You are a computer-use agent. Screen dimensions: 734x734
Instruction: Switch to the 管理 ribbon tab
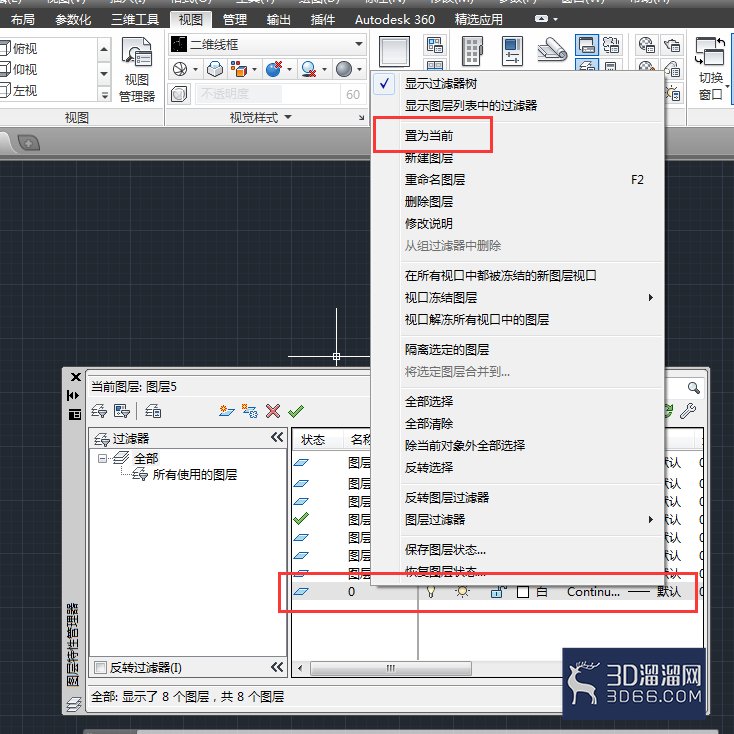235,20
